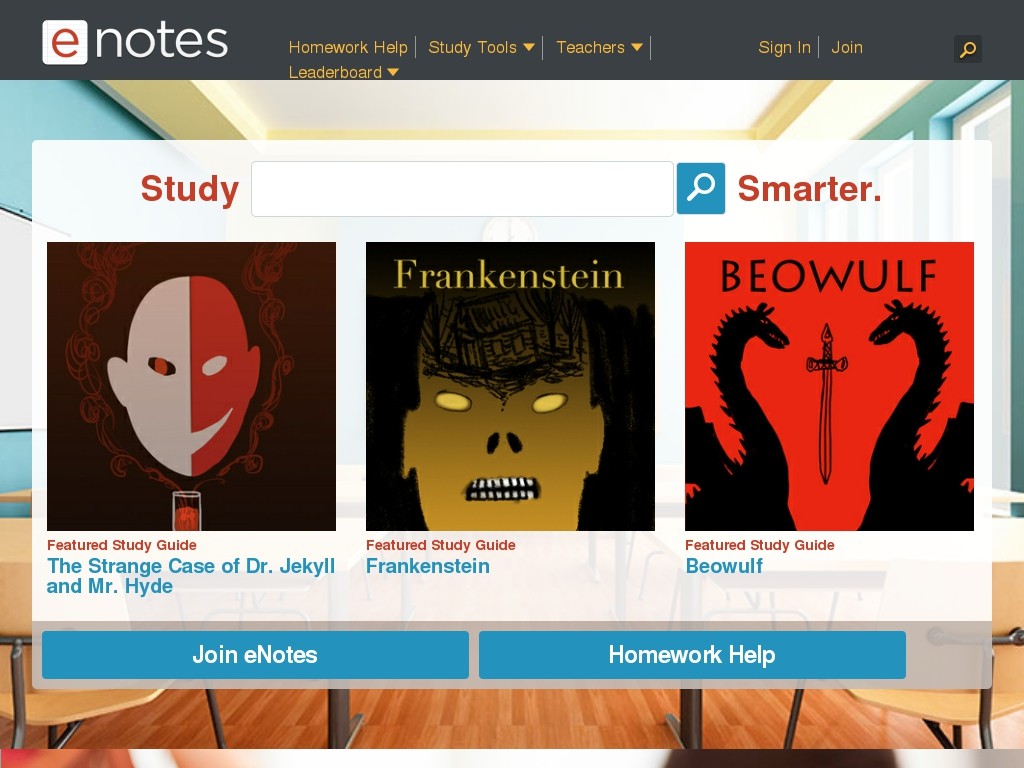This screenshot has height=768, width=1024.
Task: Select the Study Tools menu item
Action: 472,48
